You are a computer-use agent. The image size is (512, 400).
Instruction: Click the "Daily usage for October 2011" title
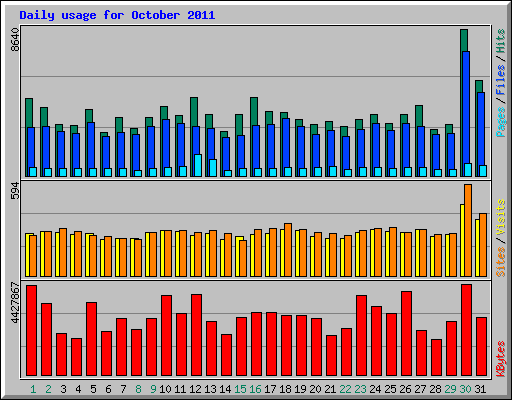(x=117, y=15)
